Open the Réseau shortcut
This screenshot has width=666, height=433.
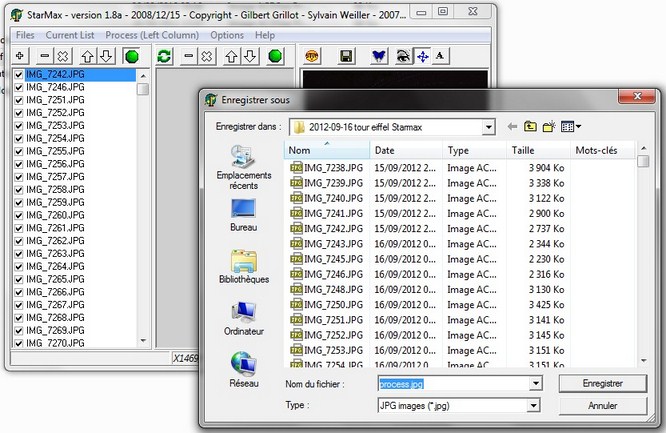[x=244, y=370]
